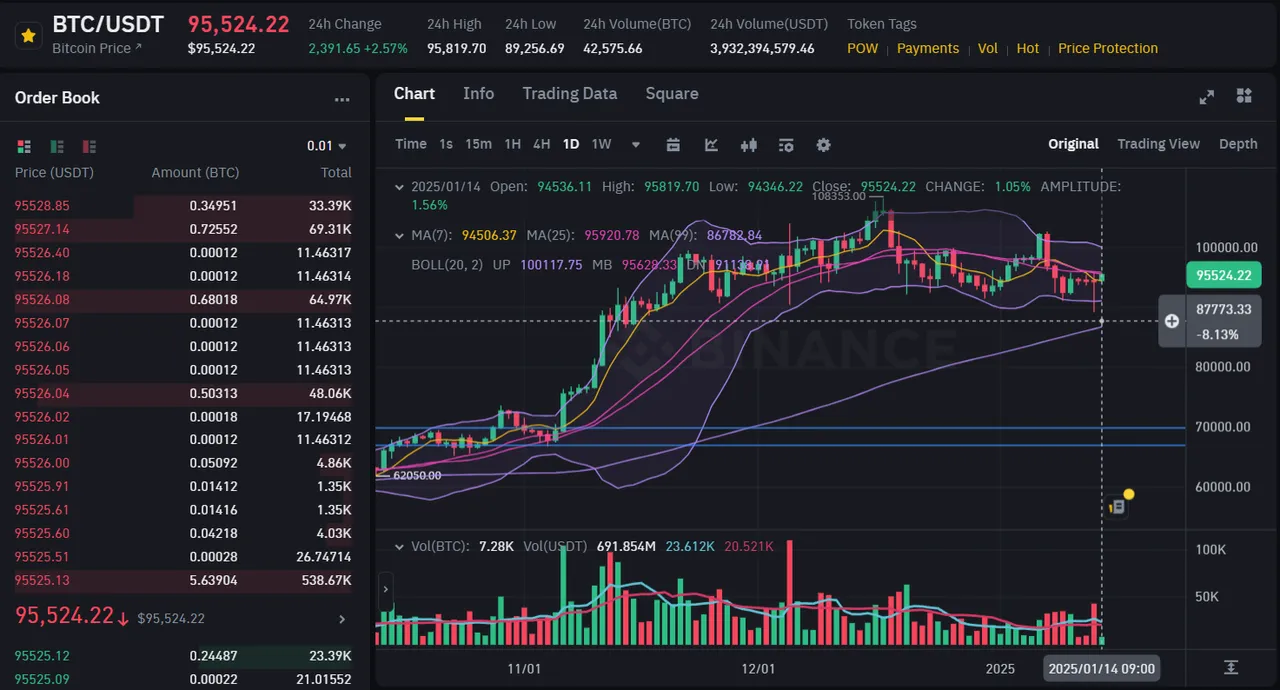Select the Original chart view
The width and height of the screenshot is (1280, 690).
(1073, 144)
